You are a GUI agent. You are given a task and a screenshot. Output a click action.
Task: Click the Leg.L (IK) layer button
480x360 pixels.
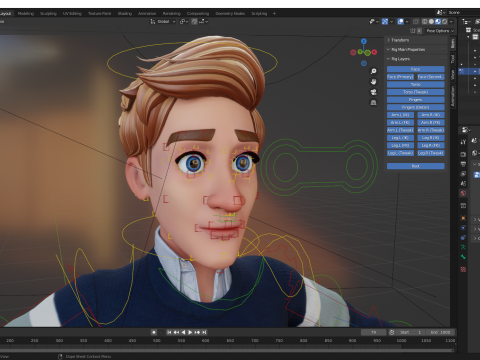400,138
